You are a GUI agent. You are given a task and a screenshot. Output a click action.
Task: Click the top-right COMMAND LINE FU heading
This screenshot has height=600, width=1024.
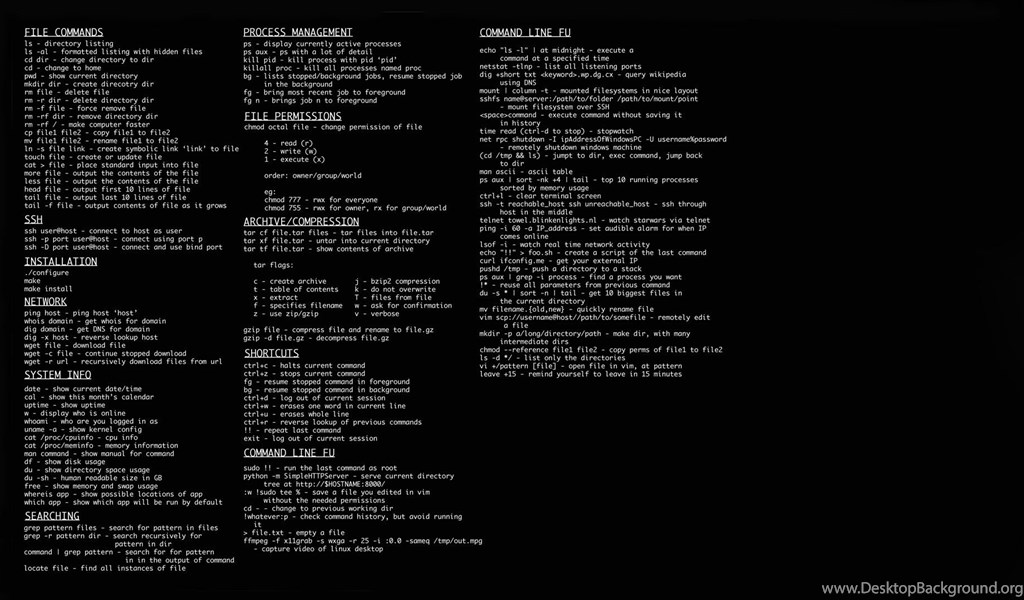[x=525, y=32]
